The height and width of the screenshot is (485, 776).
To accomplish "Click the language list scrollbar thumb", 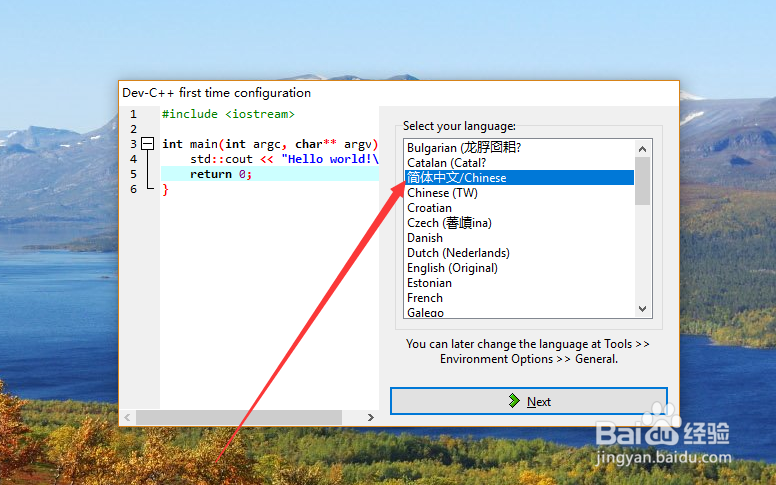I will (x=642, y=181).
